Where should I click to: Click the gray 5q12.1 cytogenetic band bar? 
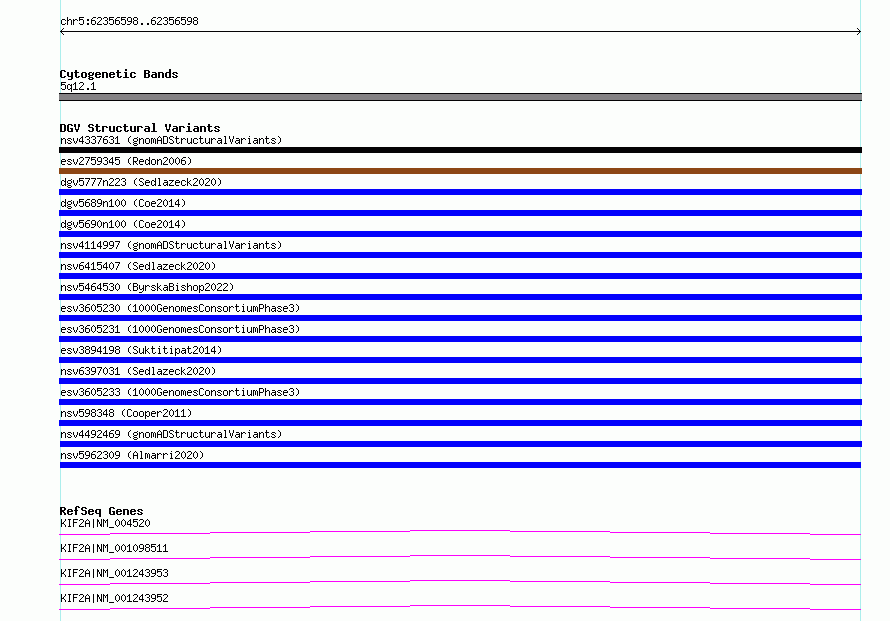click(x=460, y=97)
